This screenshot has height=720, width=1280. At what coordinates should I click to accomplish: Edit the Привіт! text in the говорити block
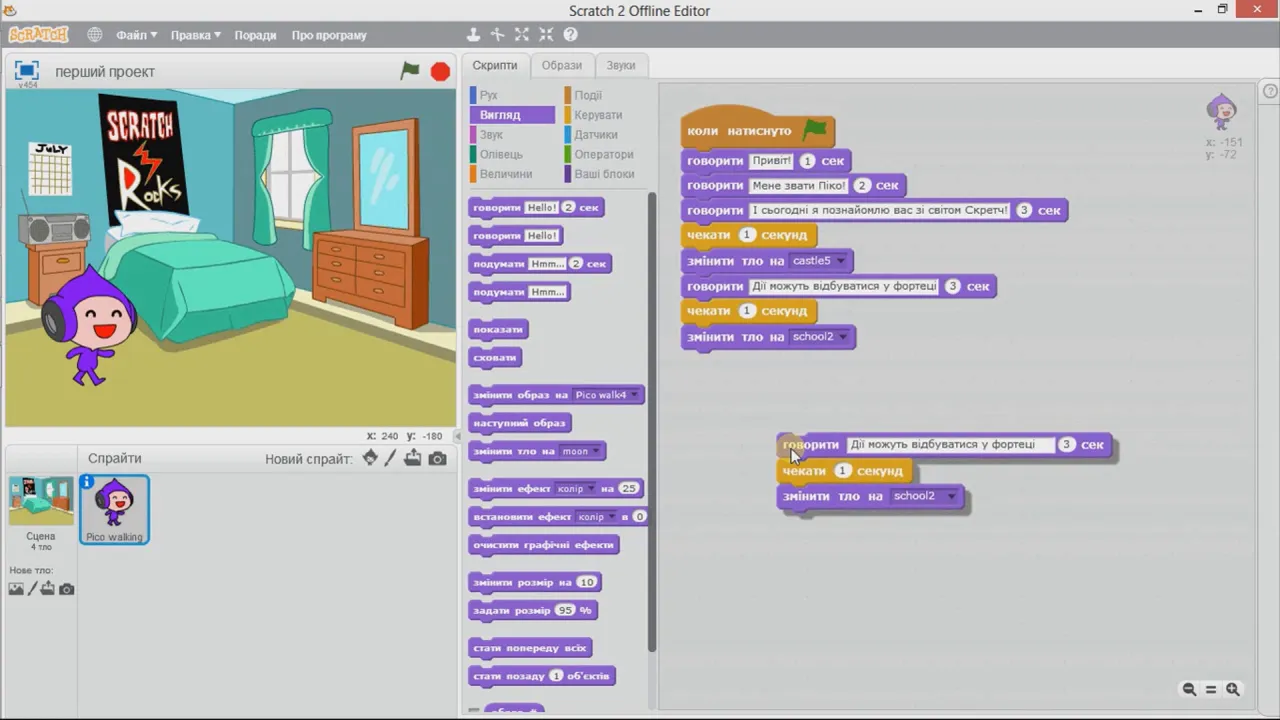[771, 160]
